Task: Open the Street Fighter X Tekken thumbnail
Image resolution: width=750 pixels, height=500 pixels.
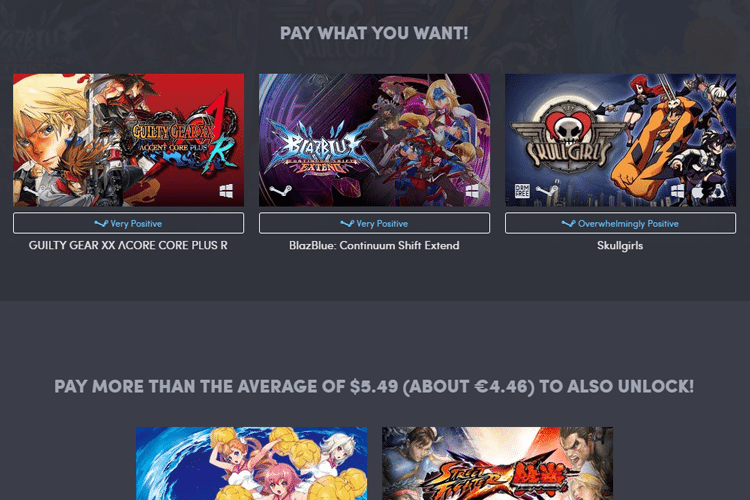Action: tap(497, 464)
